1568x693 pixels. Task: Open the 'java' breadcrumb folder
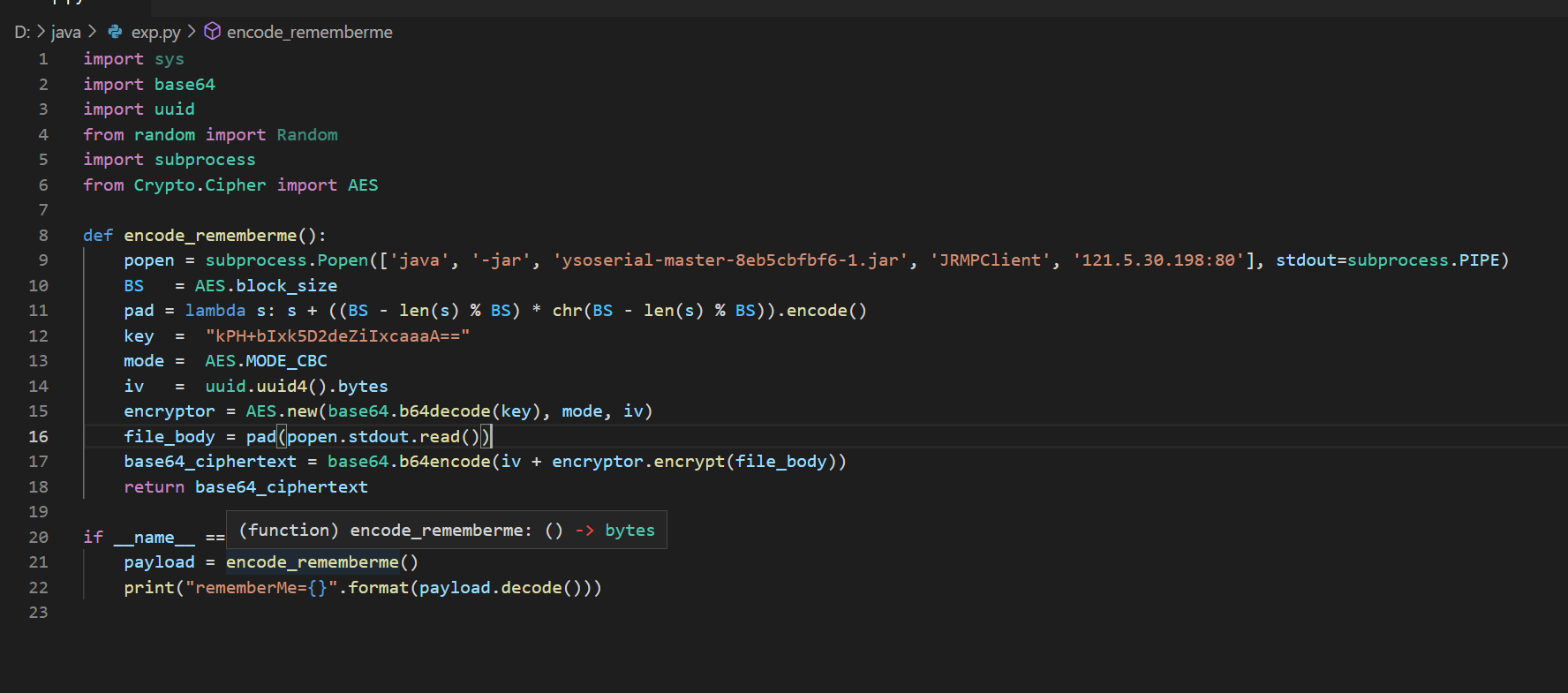coord(66,32)
